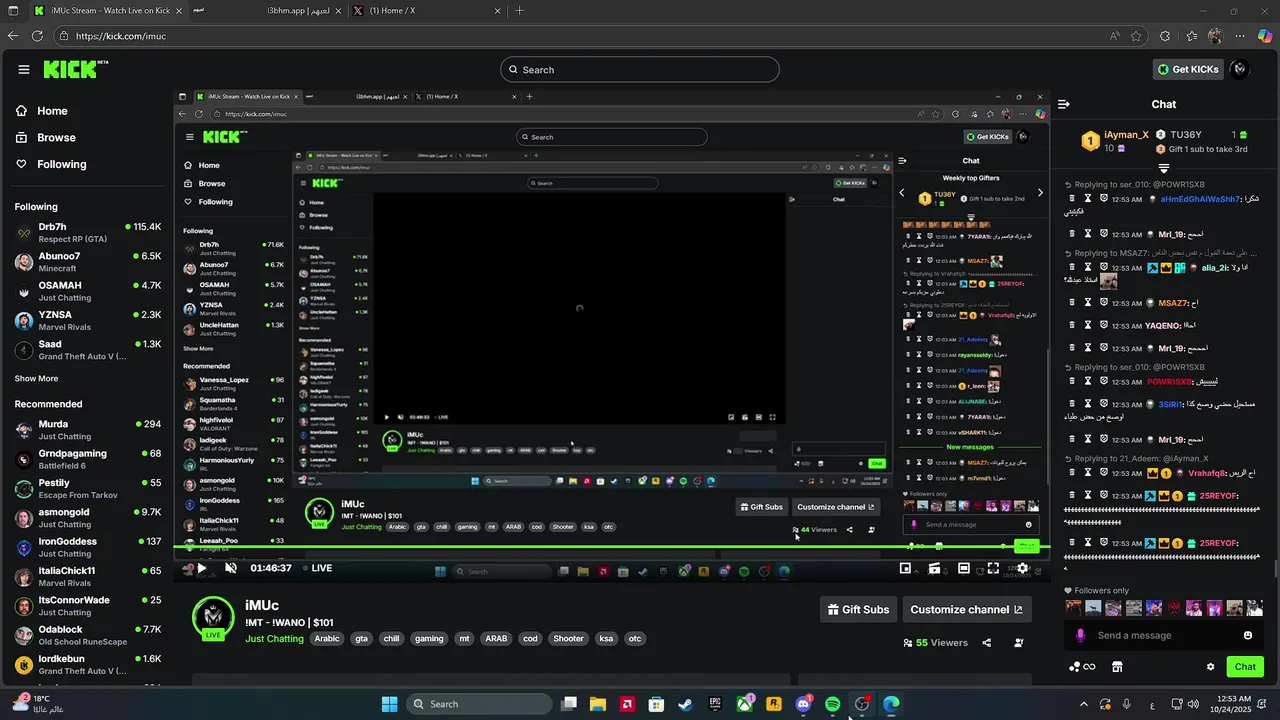Select the Shooter tag
Screen dimensions: 1280x720
click(568, 639)
